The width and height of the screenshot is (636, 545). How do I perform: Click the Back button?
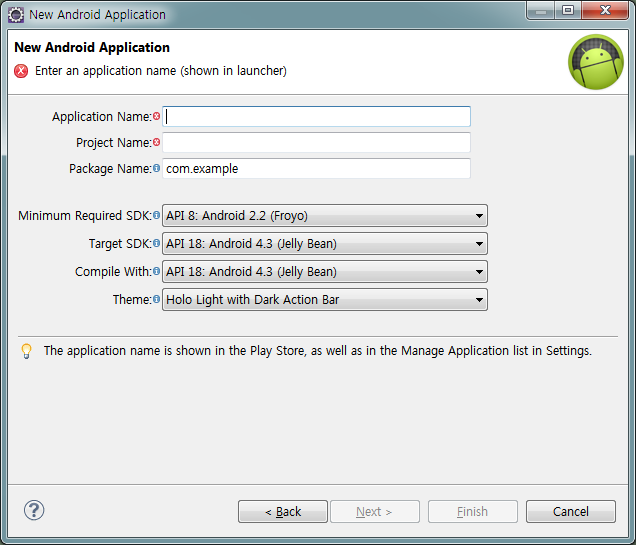coord(283,511)
